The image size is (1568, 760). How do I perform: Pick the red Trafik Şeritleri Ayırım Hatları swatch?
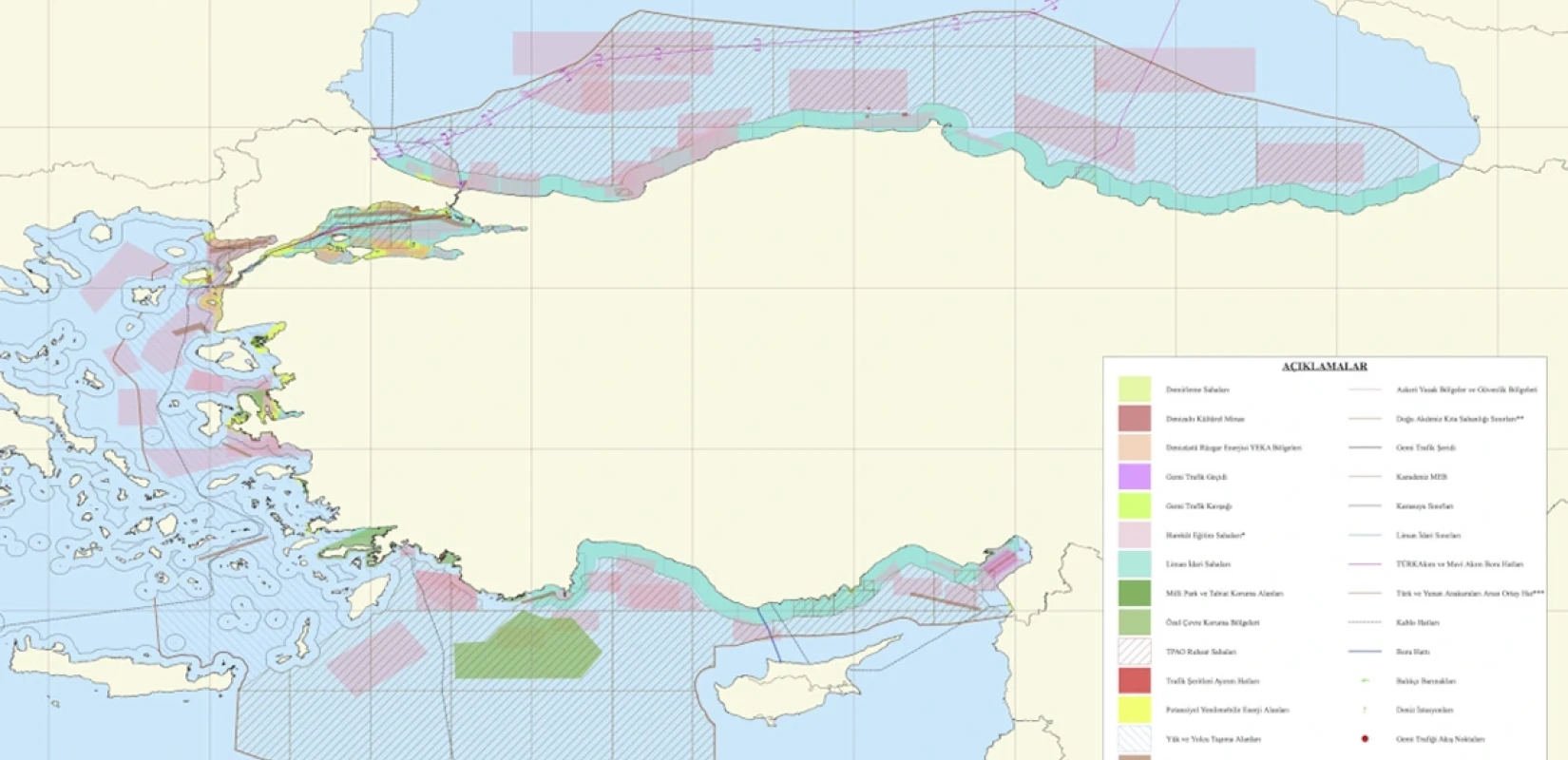click(x=1135, y=680)
